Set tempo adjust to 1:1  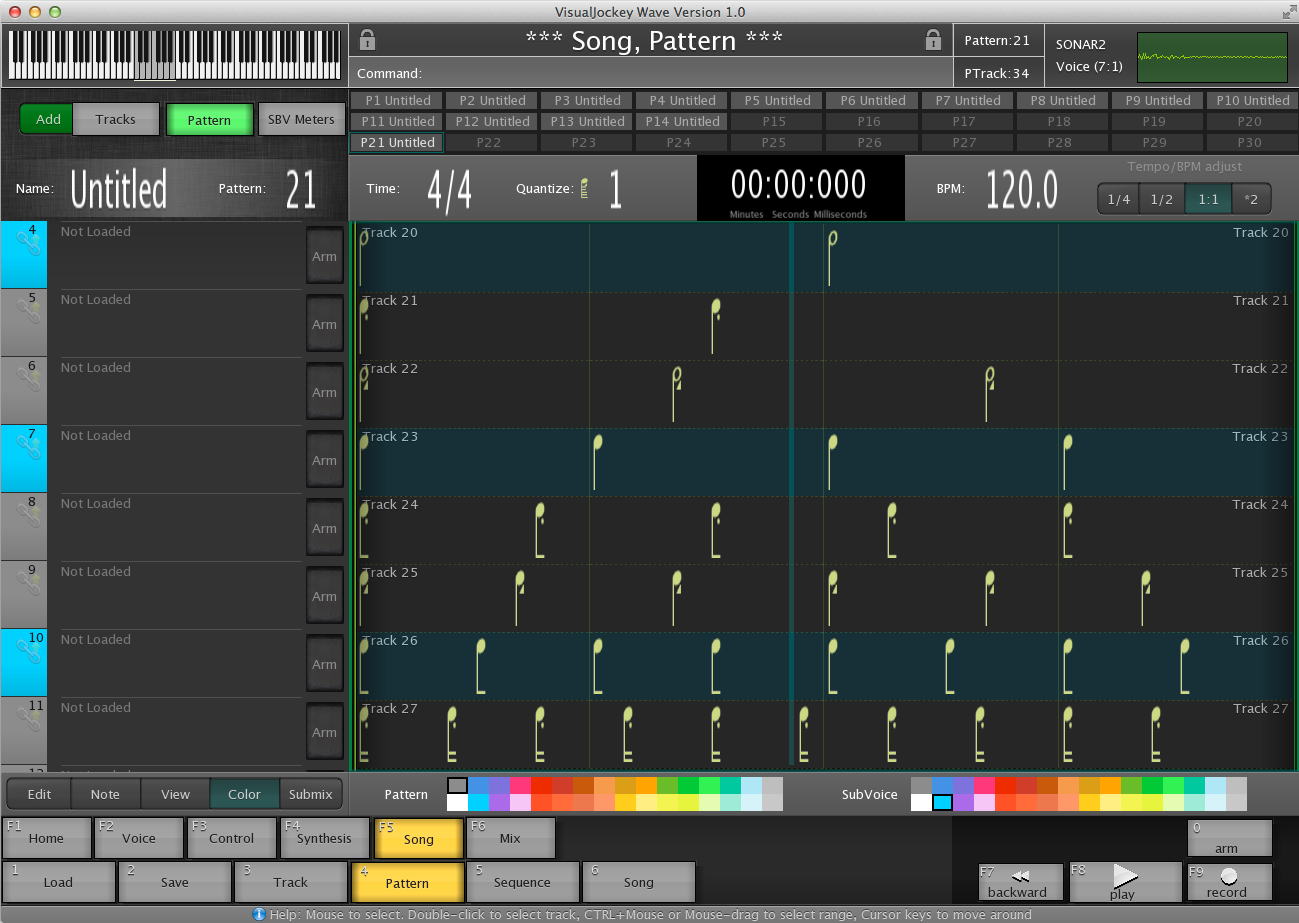1208,199
